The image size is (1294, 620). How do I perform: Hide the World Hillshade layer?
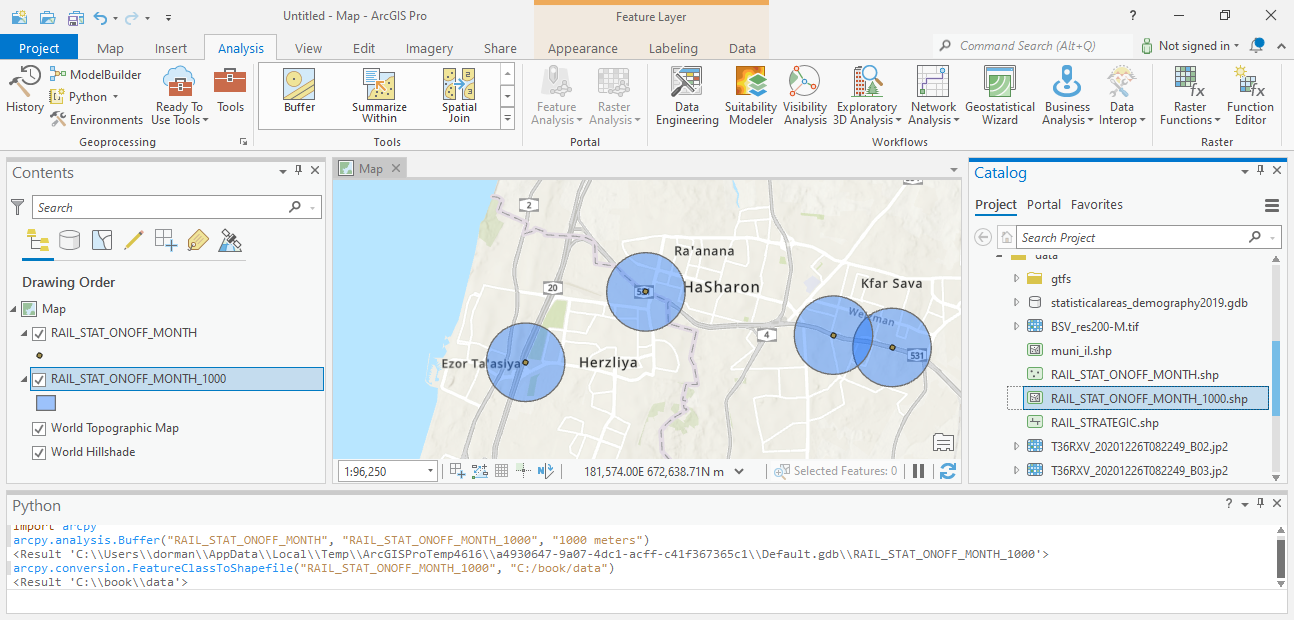(x=40, y=452)
